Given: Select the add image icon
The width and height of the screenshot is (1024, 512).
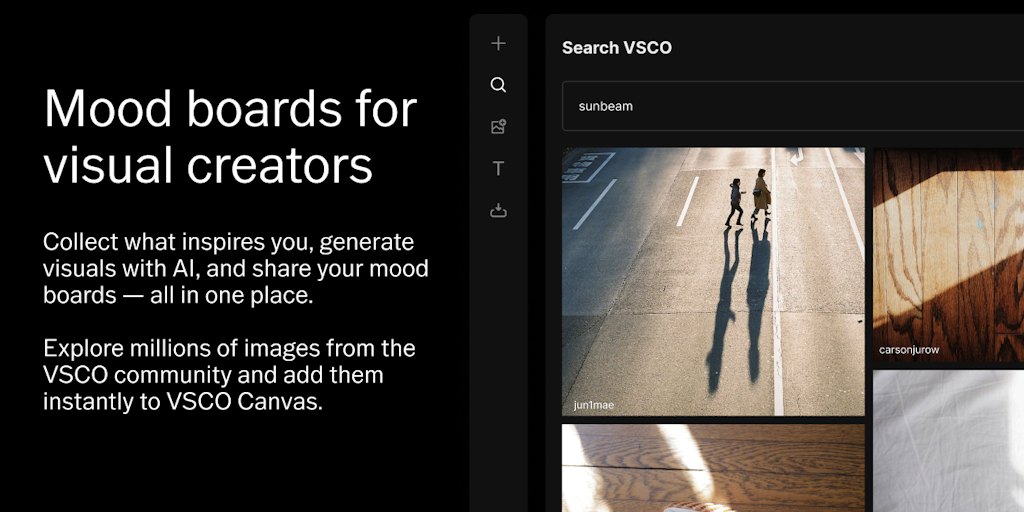Looking at the screenshot, I should click(x=498, y=127).
